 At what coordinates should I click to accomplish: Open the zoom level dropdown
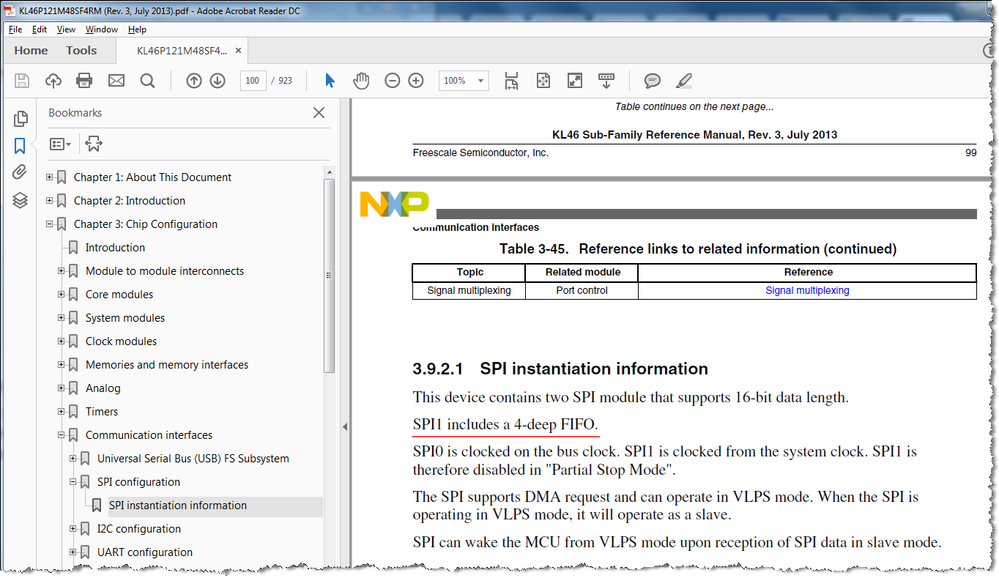[x=480, y=81]
